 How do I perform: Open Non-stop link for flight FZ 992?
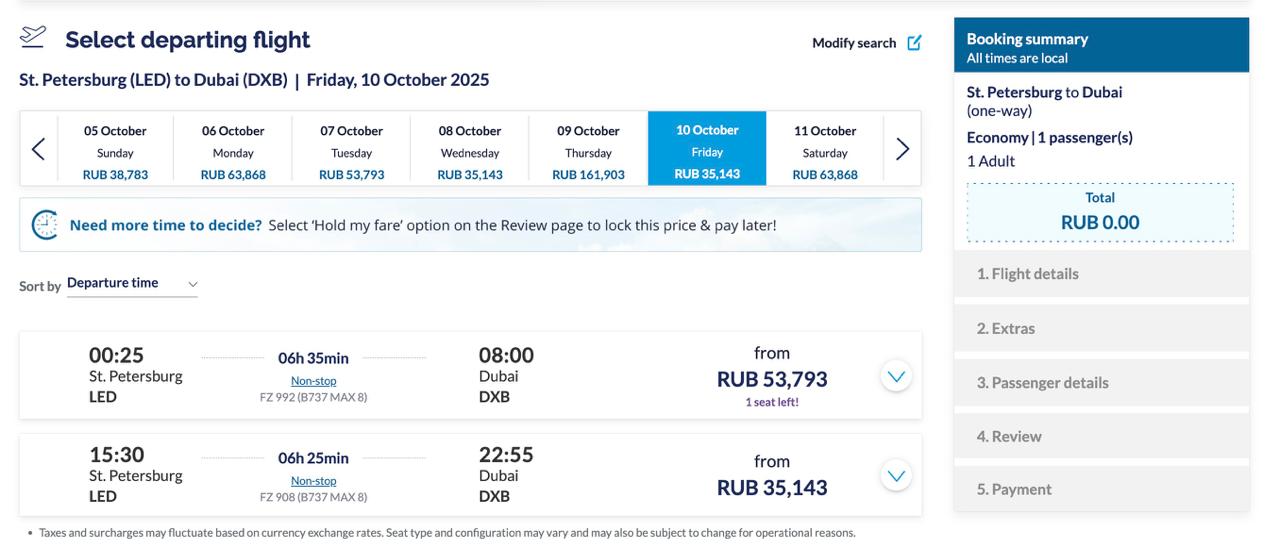[313, 381]
